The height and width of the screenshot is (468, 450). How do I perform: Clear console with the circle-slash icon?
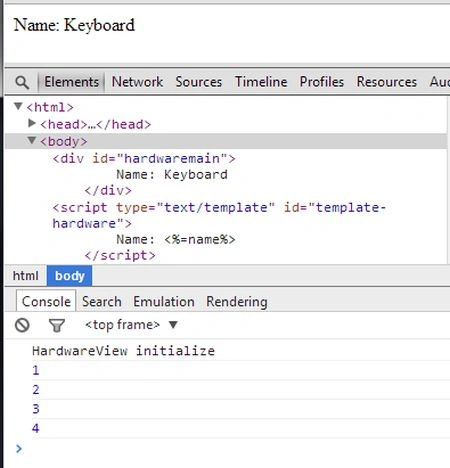click(x=22, y=325)
